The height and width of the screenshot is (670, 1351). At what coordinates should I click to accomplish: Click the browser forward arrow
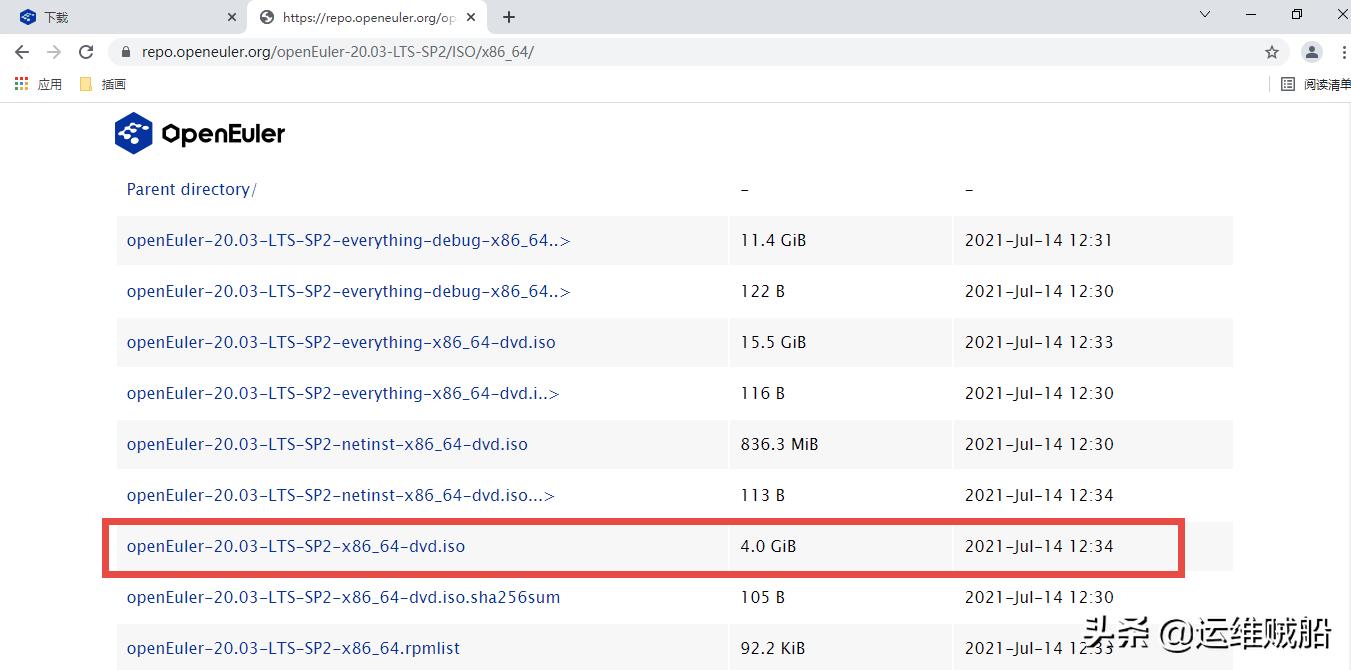(54, 52)
